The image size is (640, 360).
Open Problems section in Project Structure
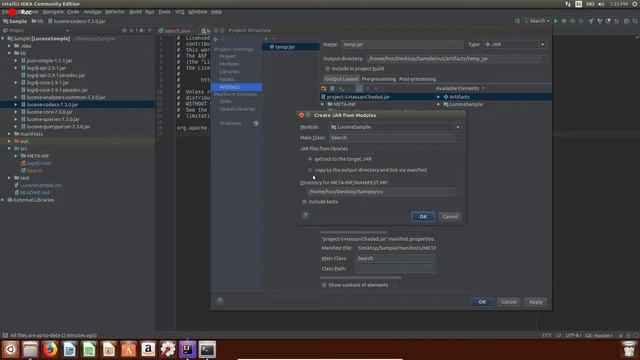[230, 123]
